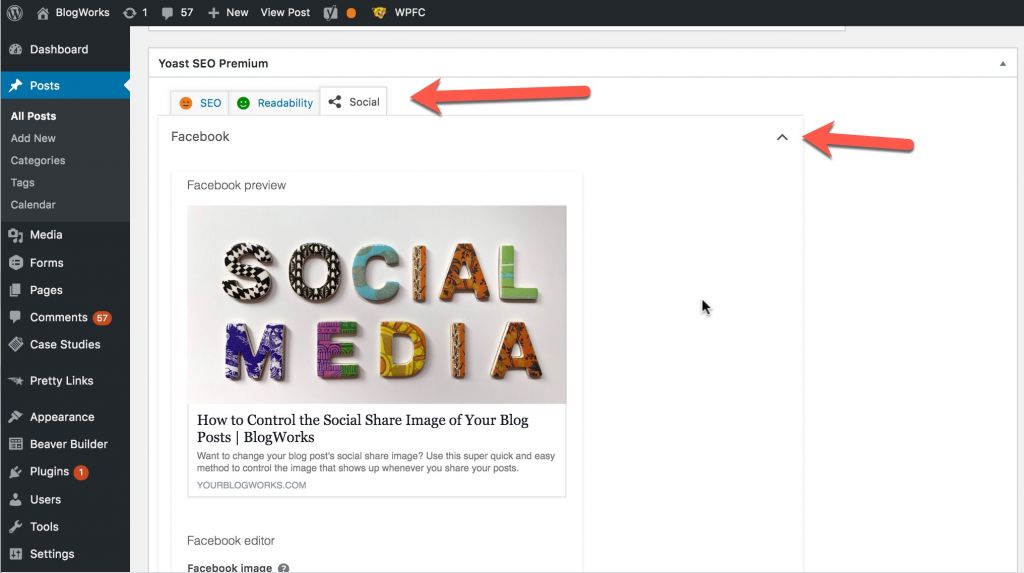
Task: Click the New button in admin bar
Action: (x=228, y=13)
